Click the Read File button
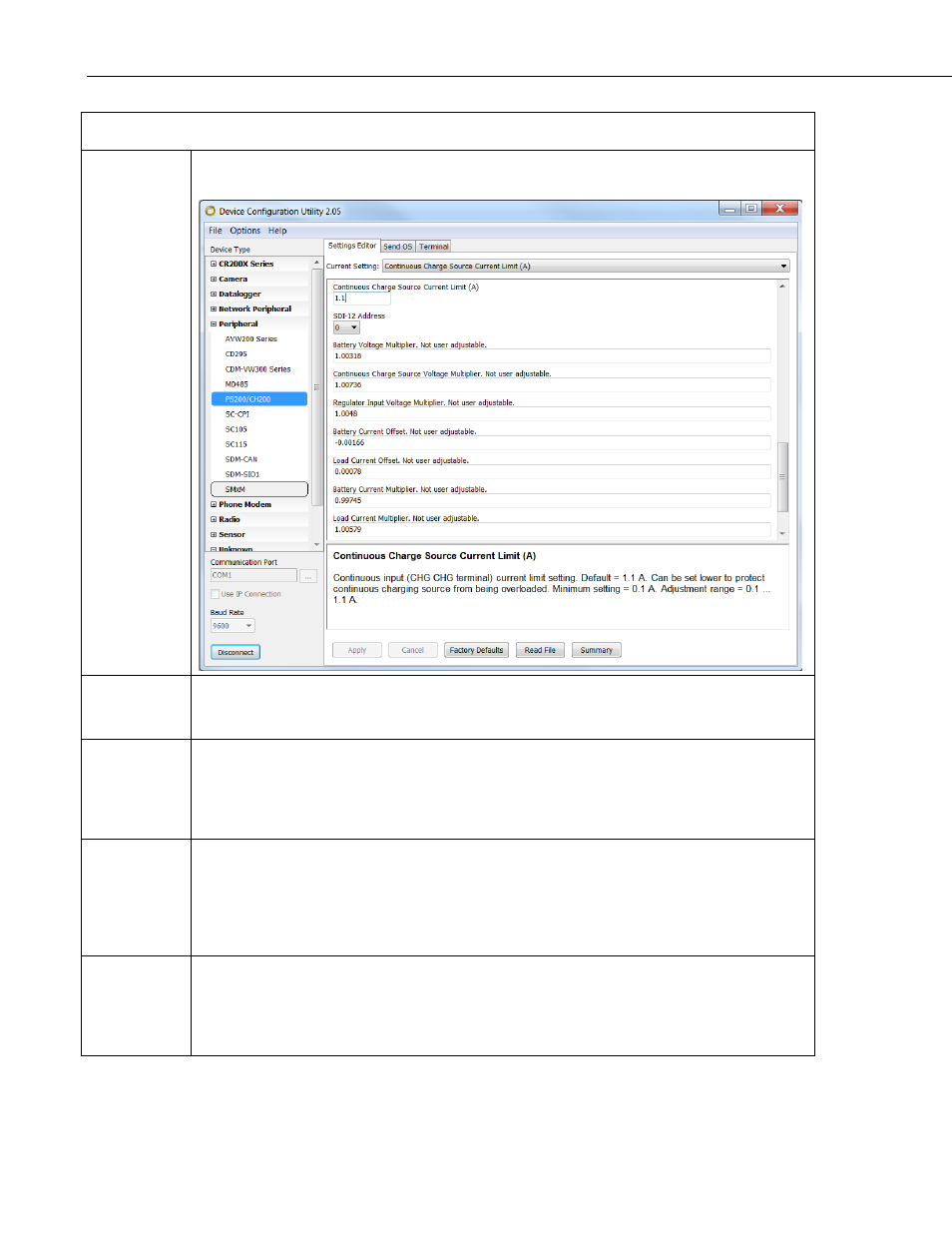952x1233 pixels. point(541,650)
